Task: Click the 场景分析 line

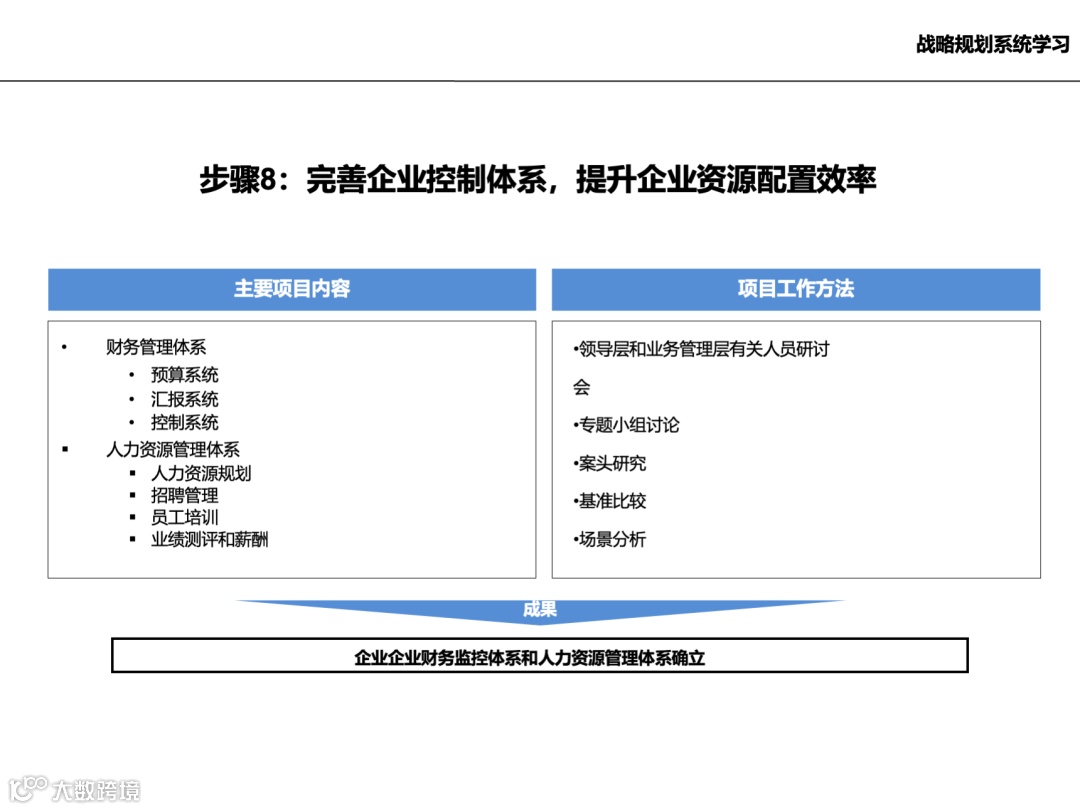Action: coord(610,539)
